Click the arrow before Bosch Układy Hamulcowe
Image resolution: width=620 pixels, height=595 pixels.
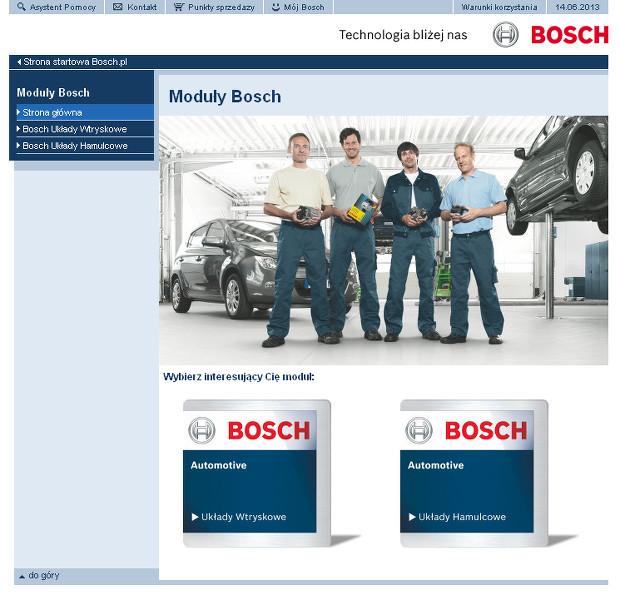coord(18,145)
